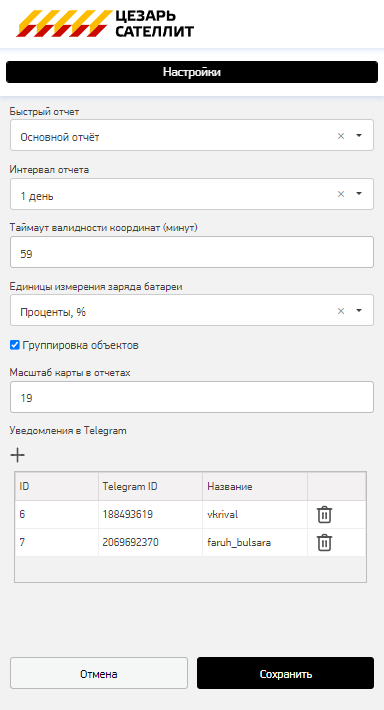Open the Интервал отчета dropdown arrow
The height and width of the screenshot is (710, 384).
click(x=359, y=194)
